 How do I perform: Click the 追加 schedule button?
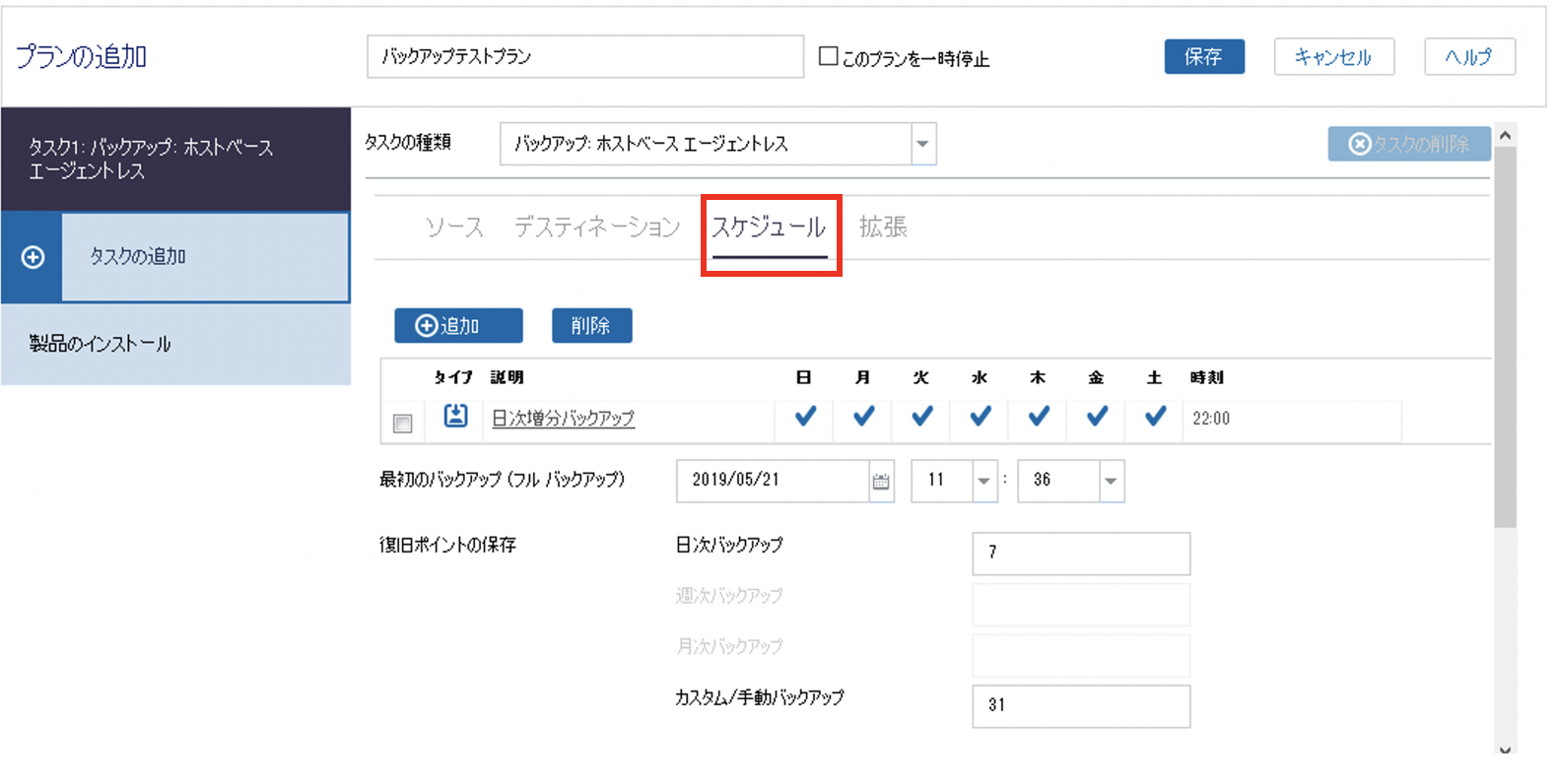[x=458, y=326]
